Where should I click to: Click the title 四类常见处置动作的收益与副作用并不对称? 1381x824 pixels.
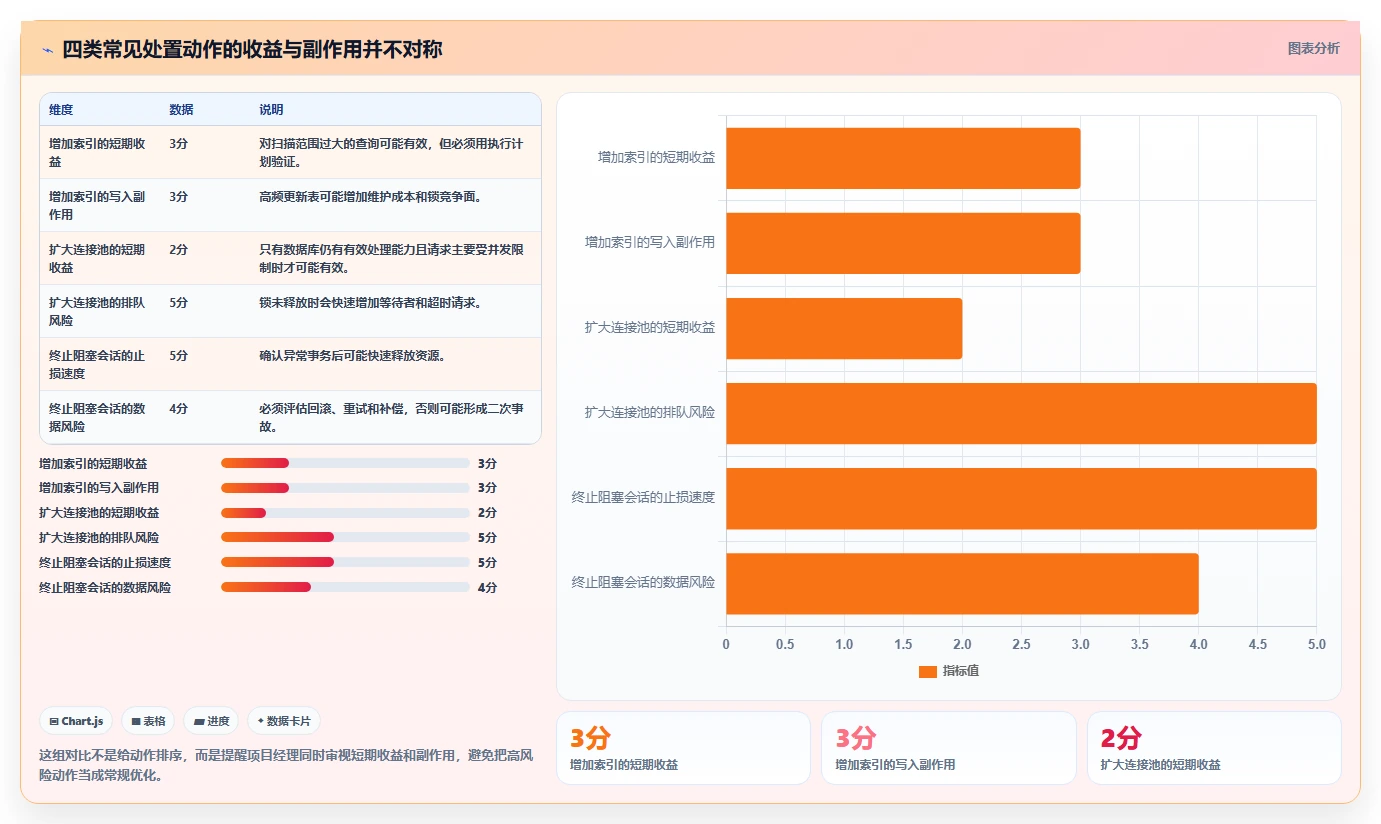pos(253,49)
